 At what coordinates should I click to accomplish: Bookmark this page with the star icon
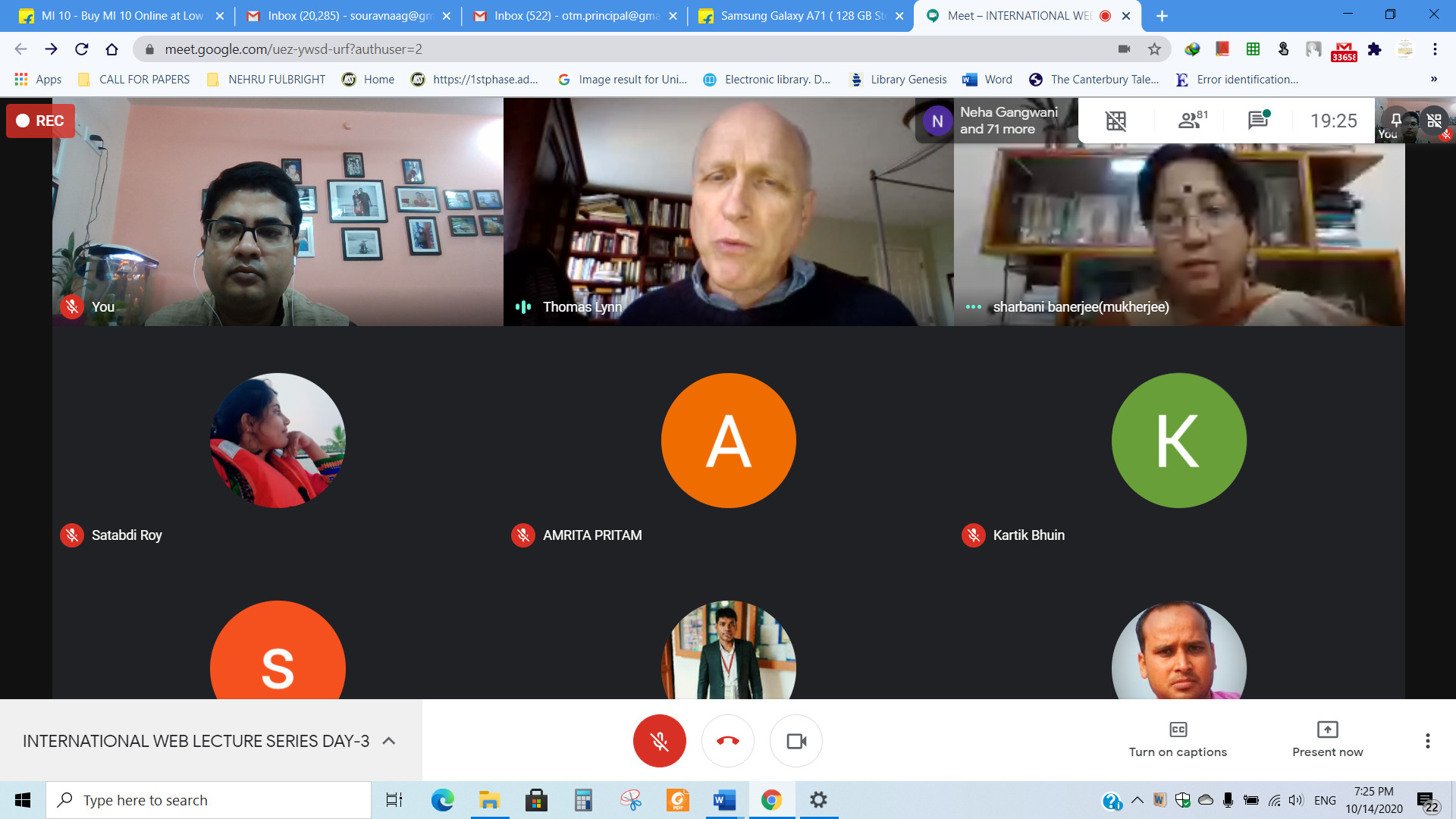[x=1154, y=49]
